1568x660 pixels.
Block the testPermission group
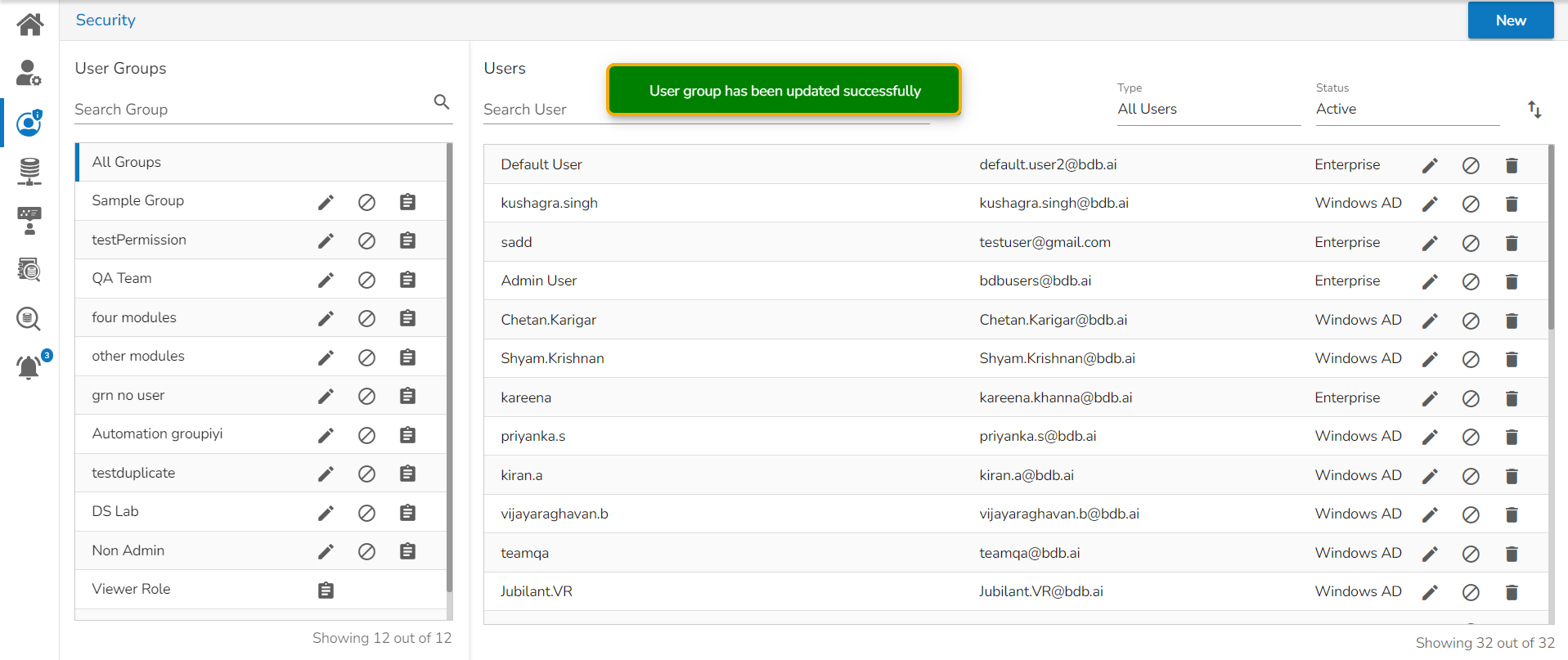pos(366,240)
